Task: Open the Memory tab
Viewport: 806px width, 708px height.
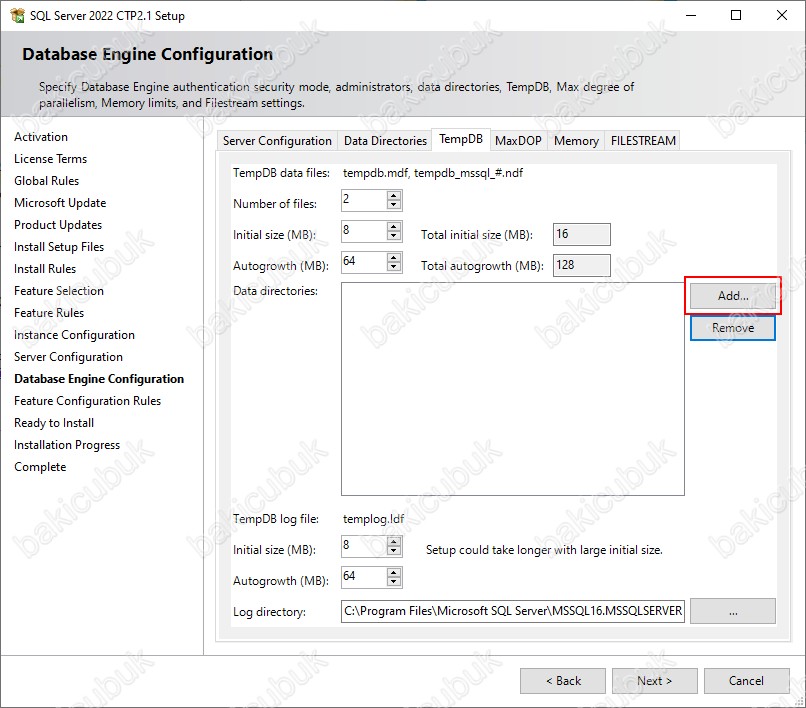Action: coord(576,141)
